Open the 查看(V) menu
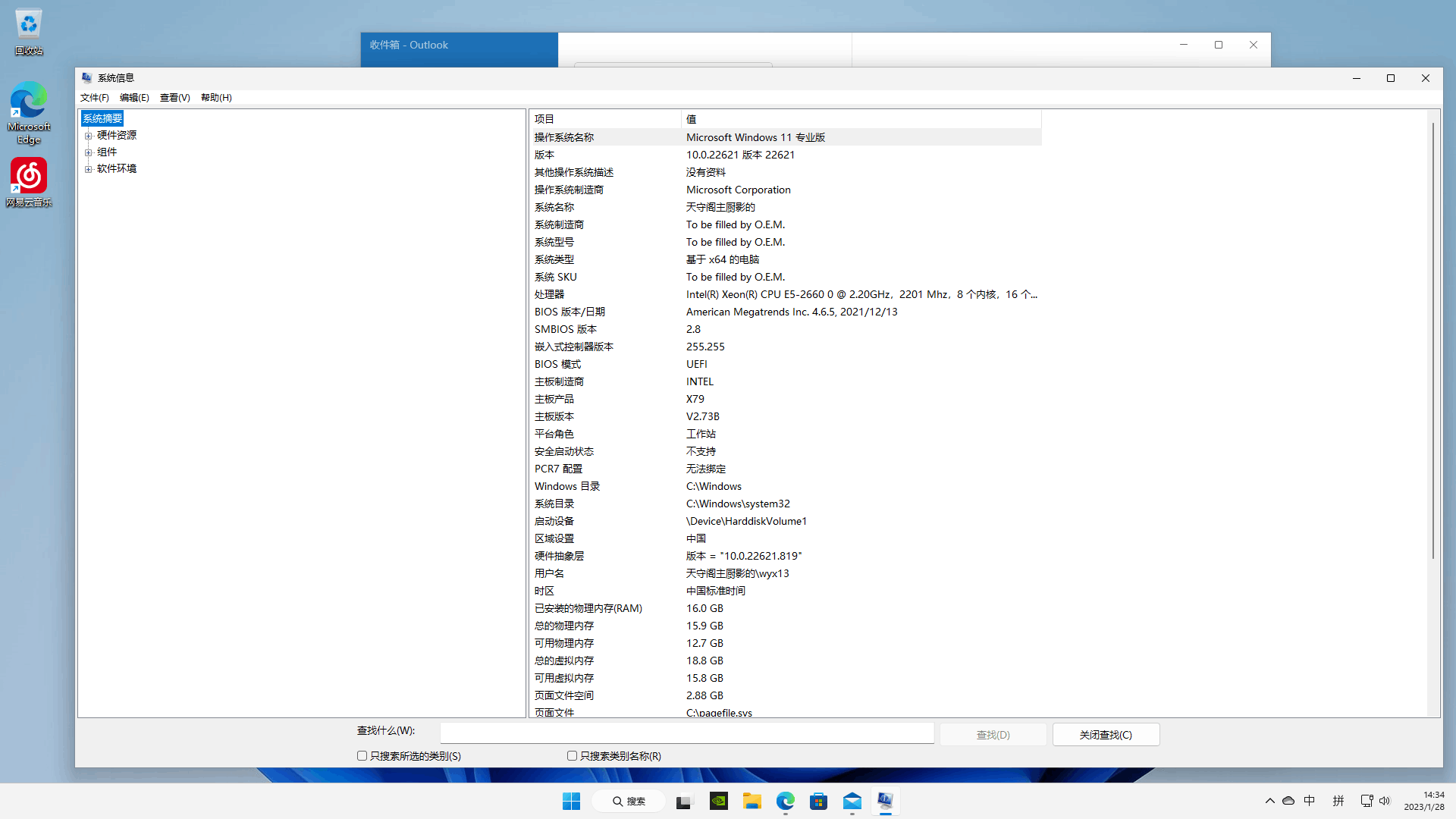This screenshot has height=819, width=1456. tap(174, 98)
